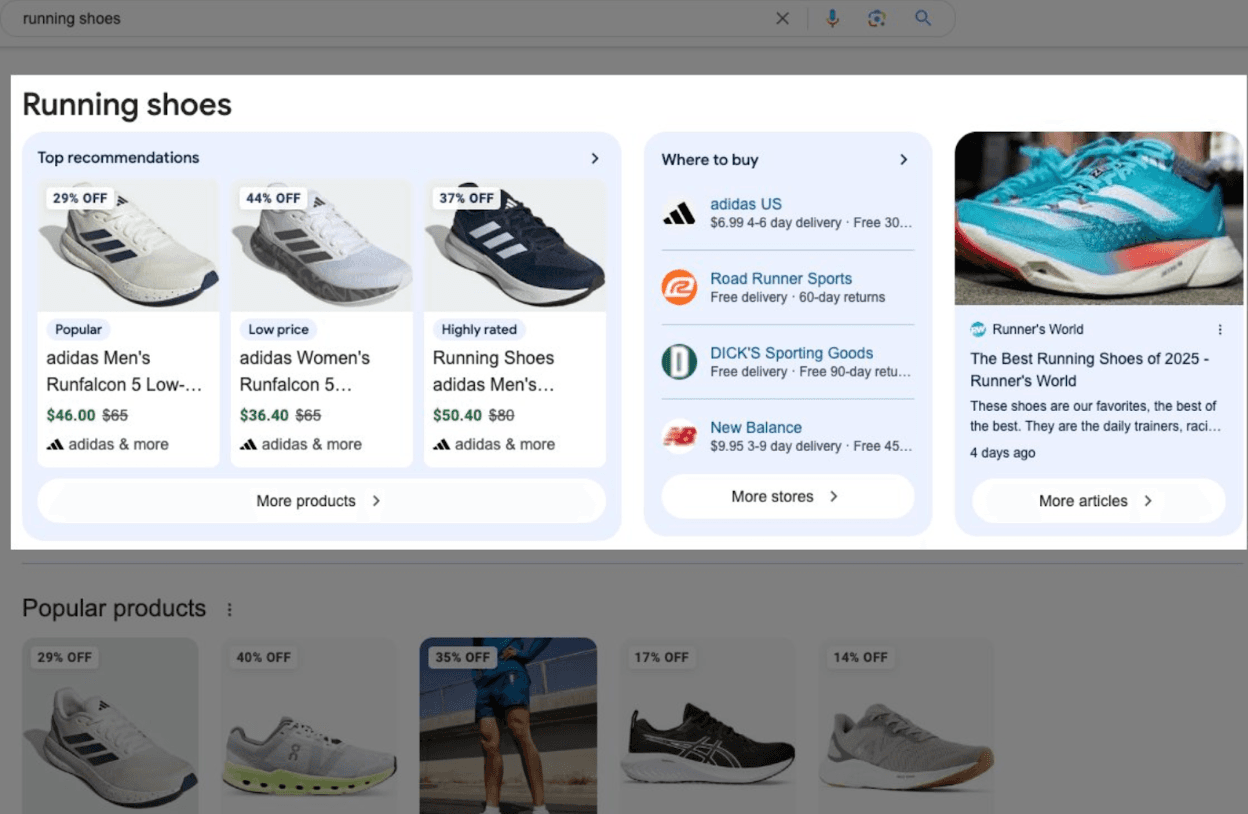Viewport: 1248px width, 814px height.
Task: Select the 35% OFF product under Popular products
Action: [508, 725]
